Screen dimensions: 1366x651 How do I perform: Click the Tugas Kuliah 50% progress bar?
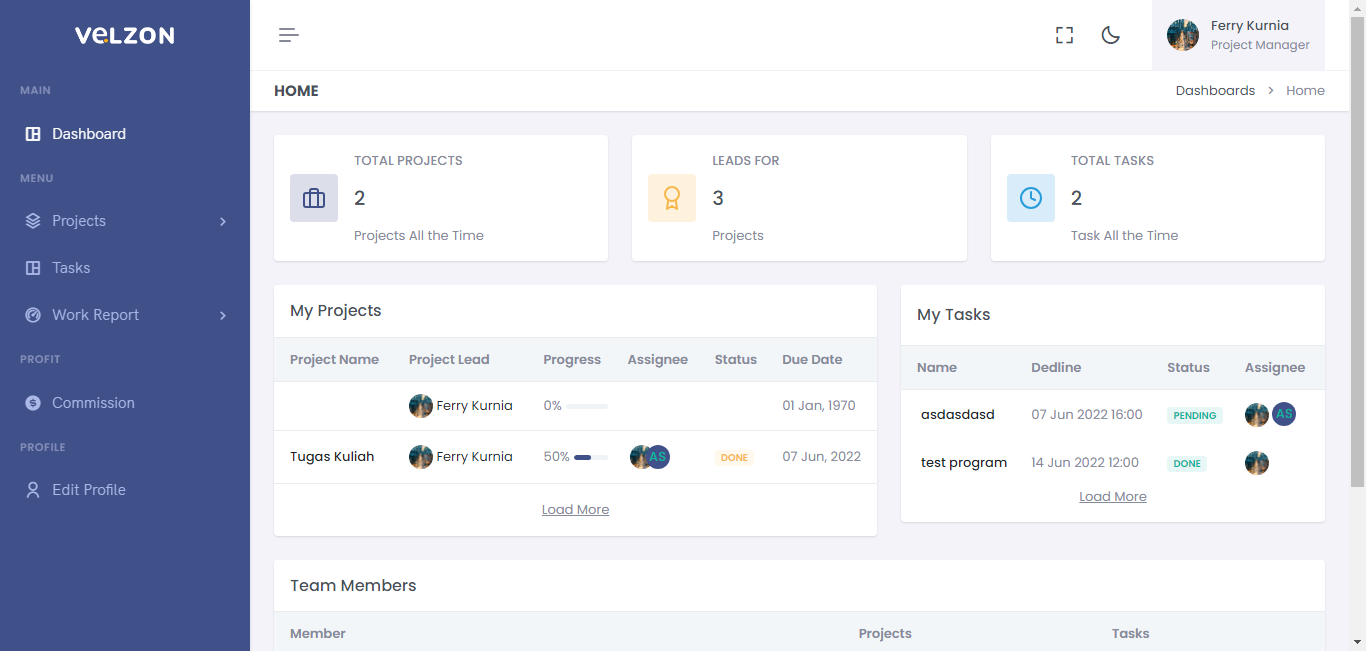coord(590,457)
